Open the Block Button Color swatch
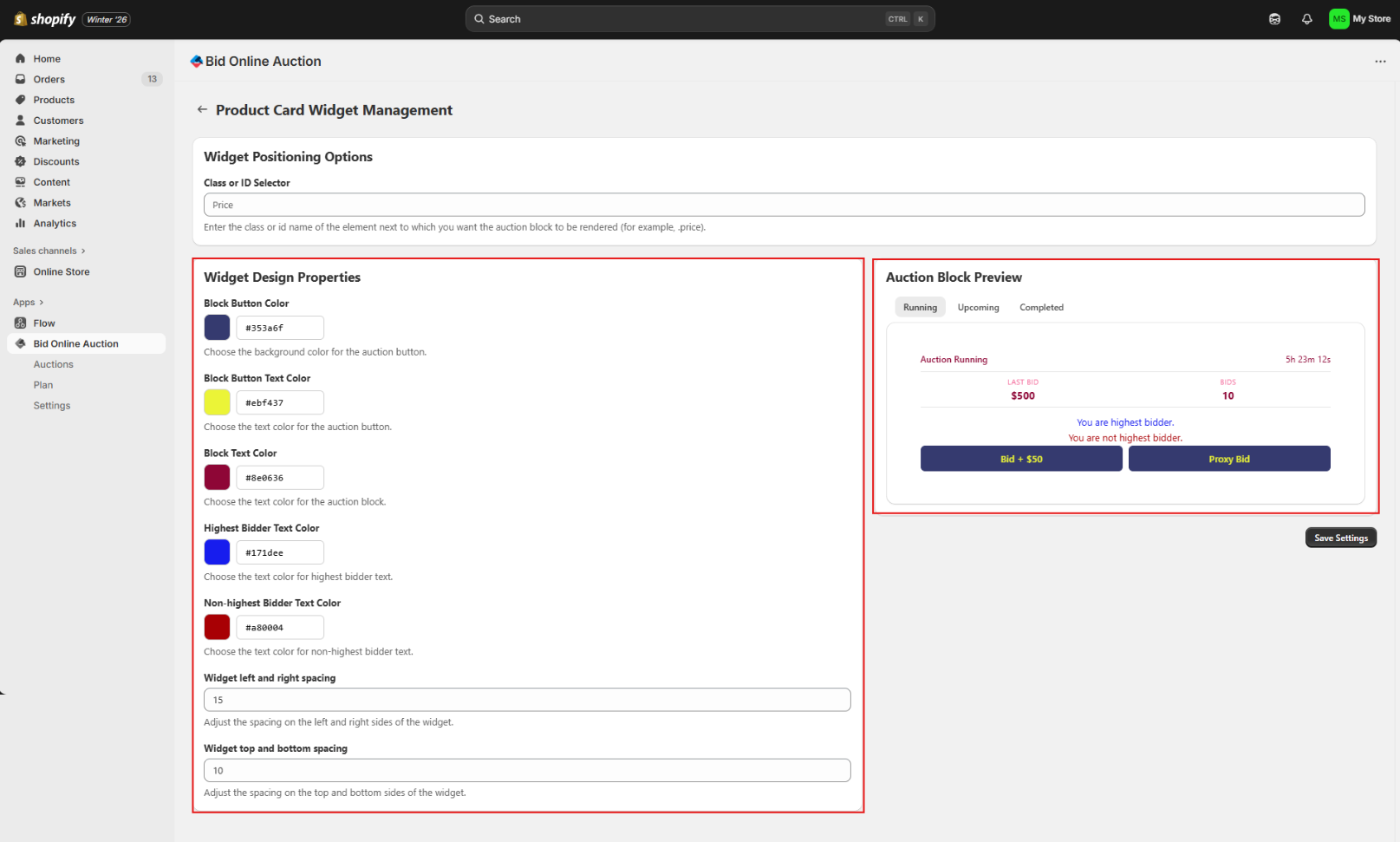Screen dimensions: 1400x842 217,328
